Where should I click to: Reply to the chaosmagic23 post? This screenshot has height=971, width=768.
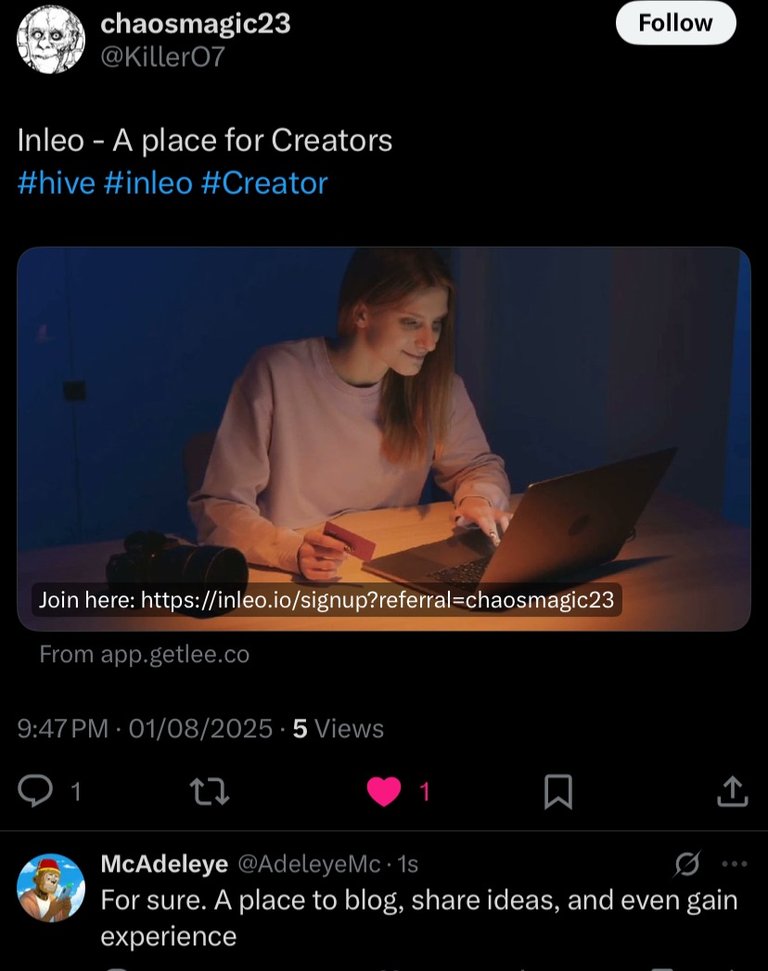[36, 792]
